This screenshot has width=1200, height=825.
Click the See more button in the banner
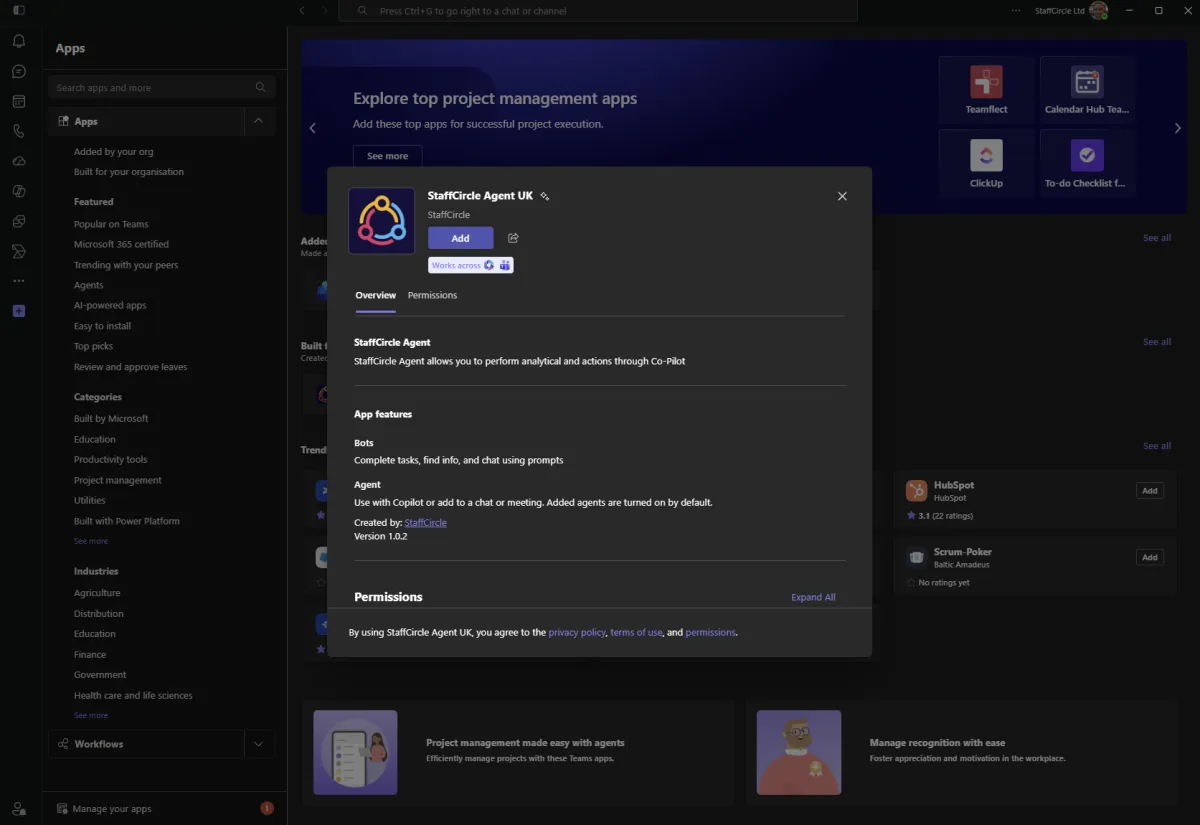387,156
